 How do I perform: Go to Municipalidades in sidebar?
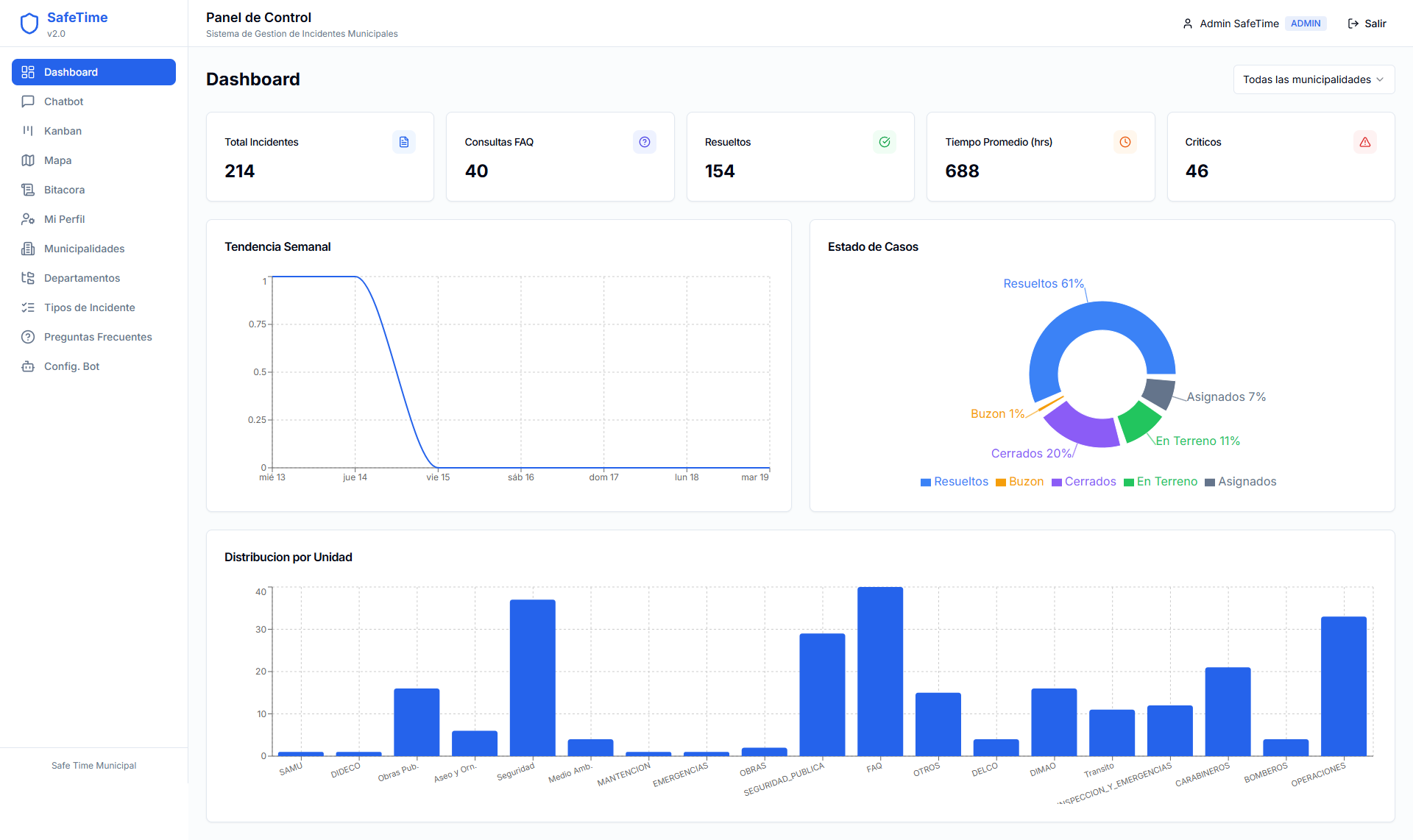point(93,249)
